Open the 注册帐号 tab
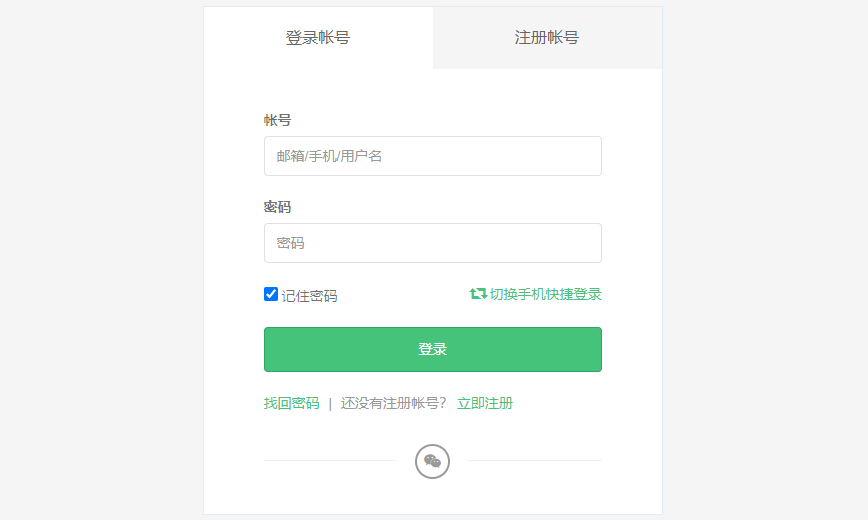868x520 pixels. point(547,38)
